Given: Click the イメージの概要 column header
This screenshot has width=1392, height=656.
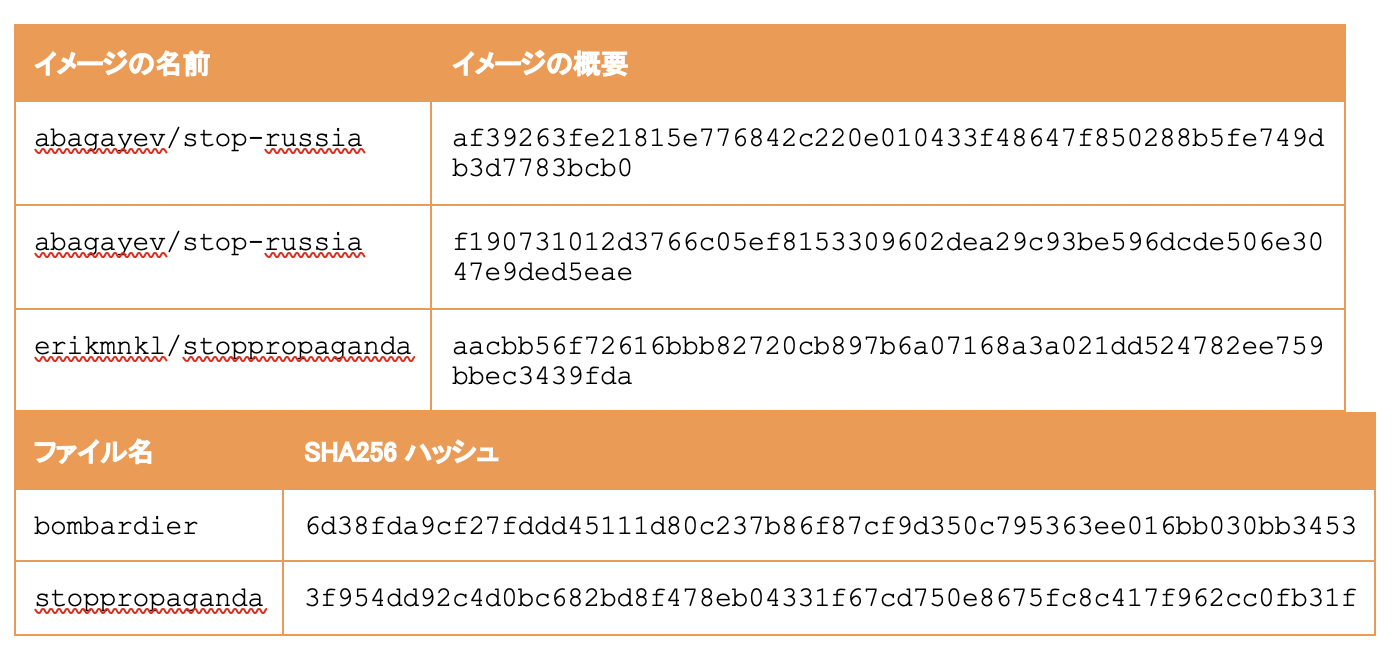Looking at the screenshot, I should pyautogui.click(x=540, y=64).
